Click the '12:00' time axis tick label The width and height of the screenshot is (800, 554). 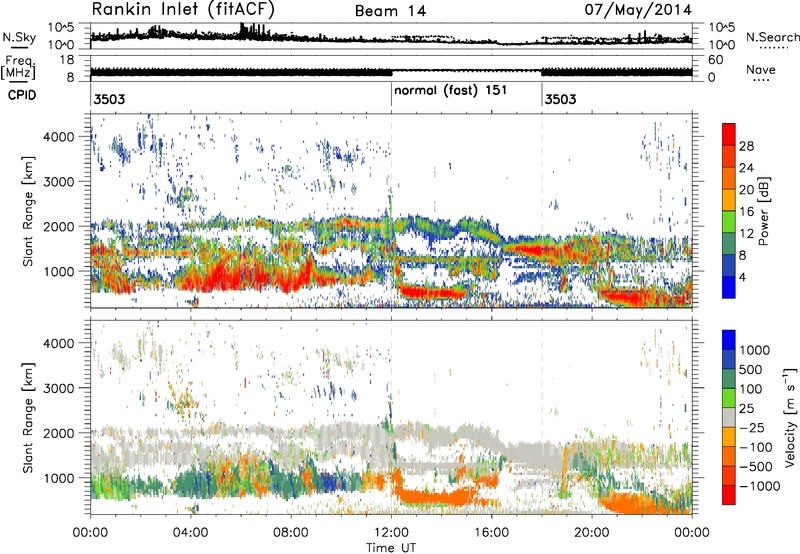coord(391,533)
